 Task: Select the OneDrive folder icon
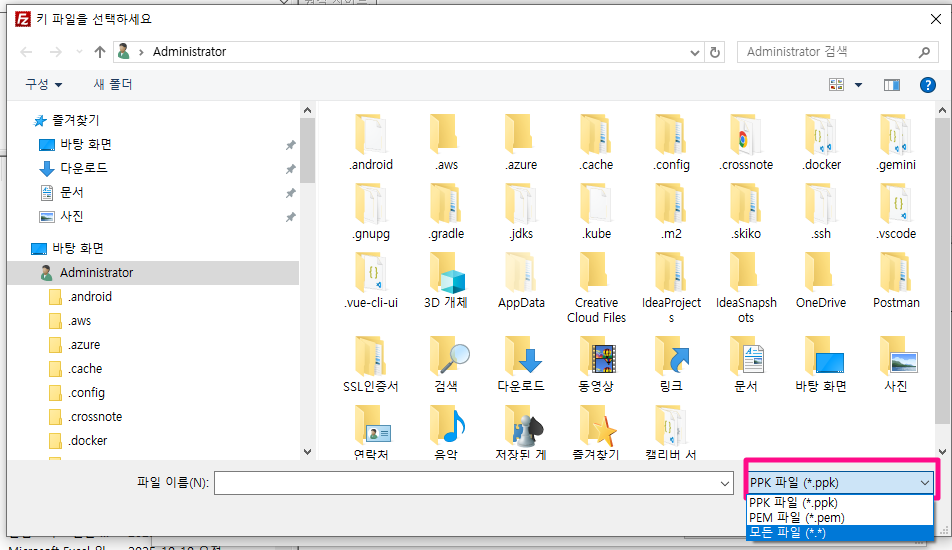(x=821, y=273)
